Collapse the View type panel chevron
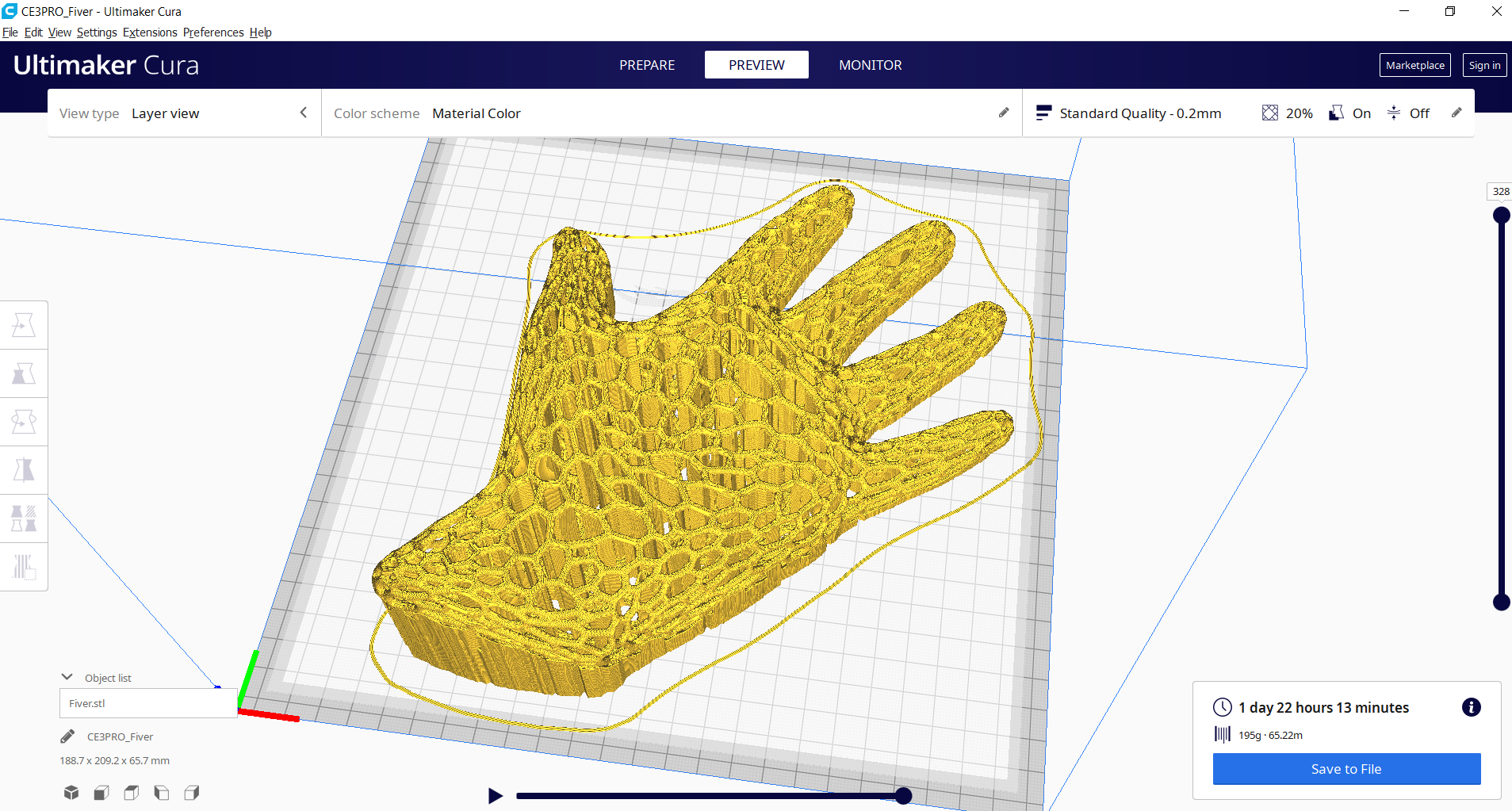The height and width of the screenshot is (811, 1512). point(303,113)
